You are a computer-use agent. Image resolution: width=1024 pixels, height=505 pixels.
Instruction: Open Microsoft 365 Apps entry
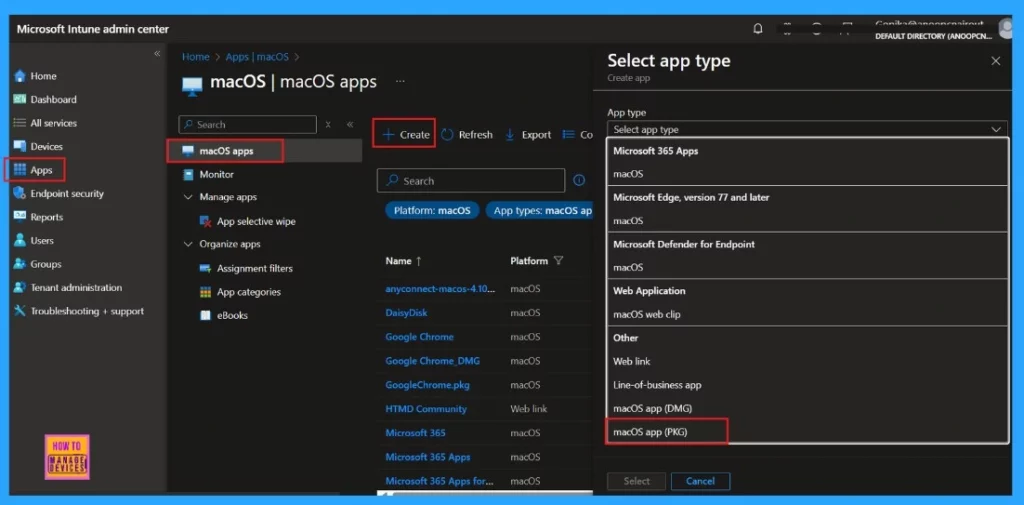(428, 457)
